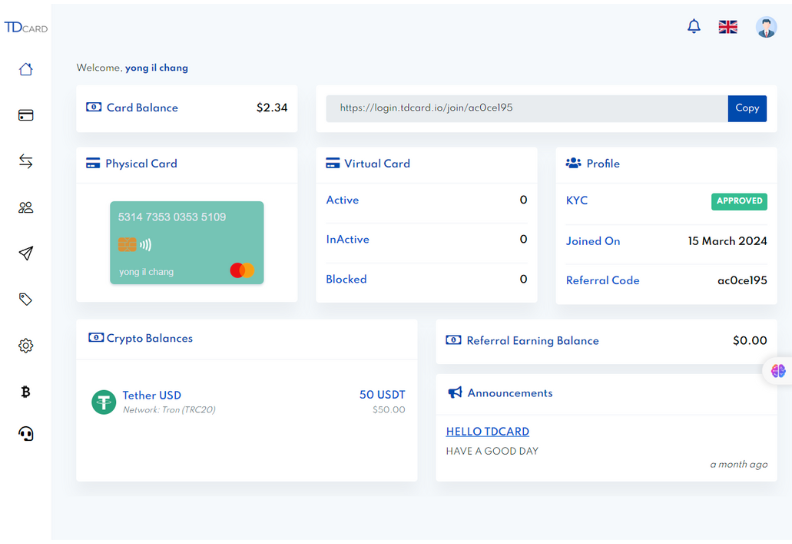Open the UK flag language selector

728,27
